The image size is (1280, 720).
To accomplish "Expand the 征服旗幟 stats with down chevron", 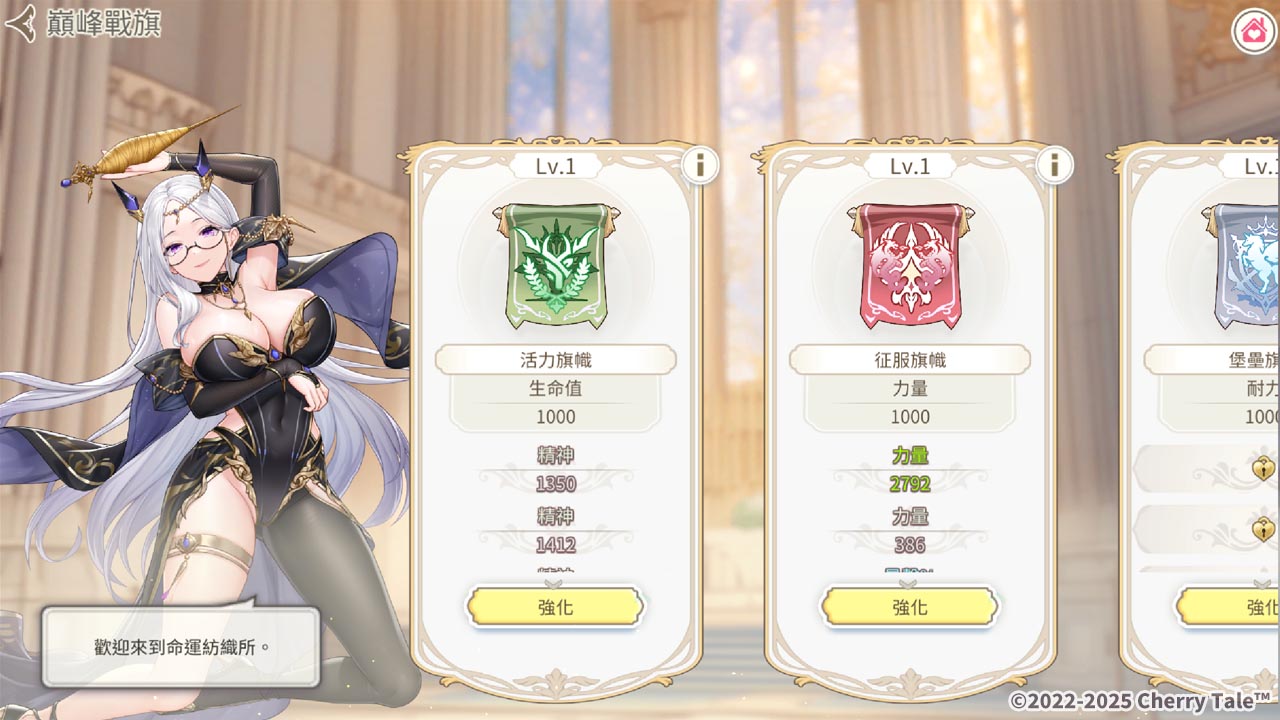I will point(909,582).
